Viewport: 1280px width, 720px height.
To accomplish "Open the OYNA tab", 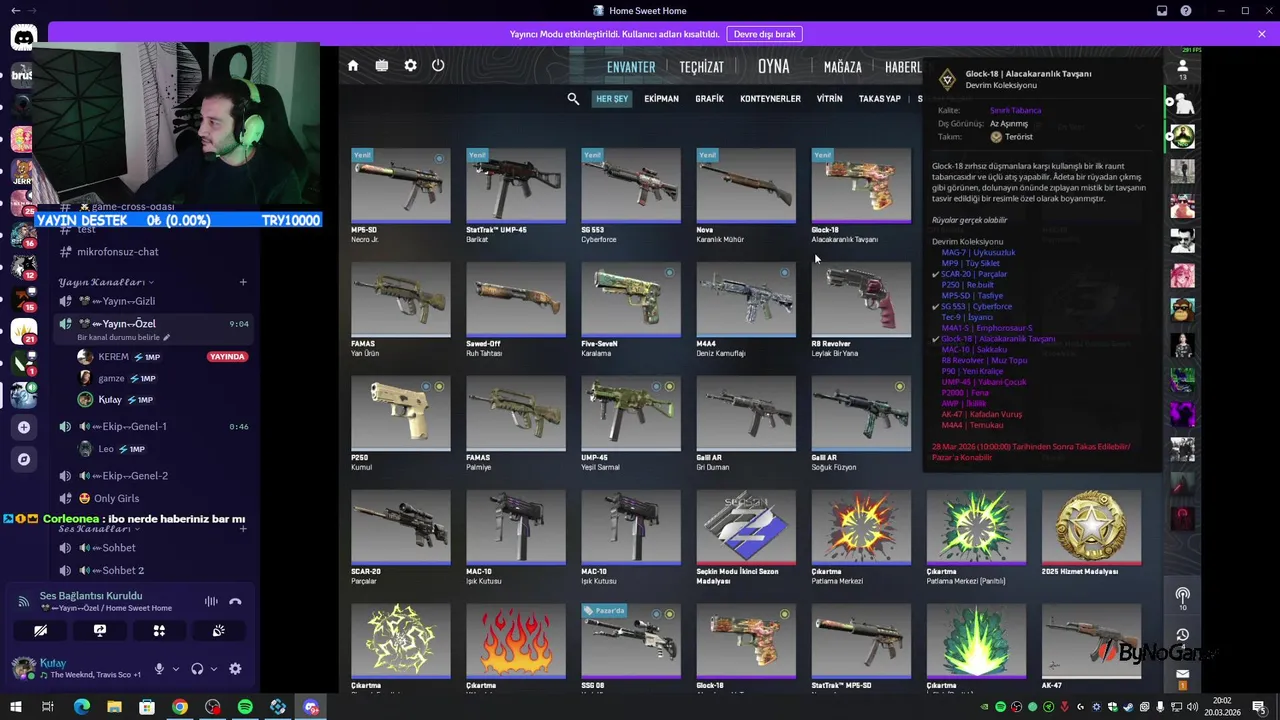I will coord(773,67).
